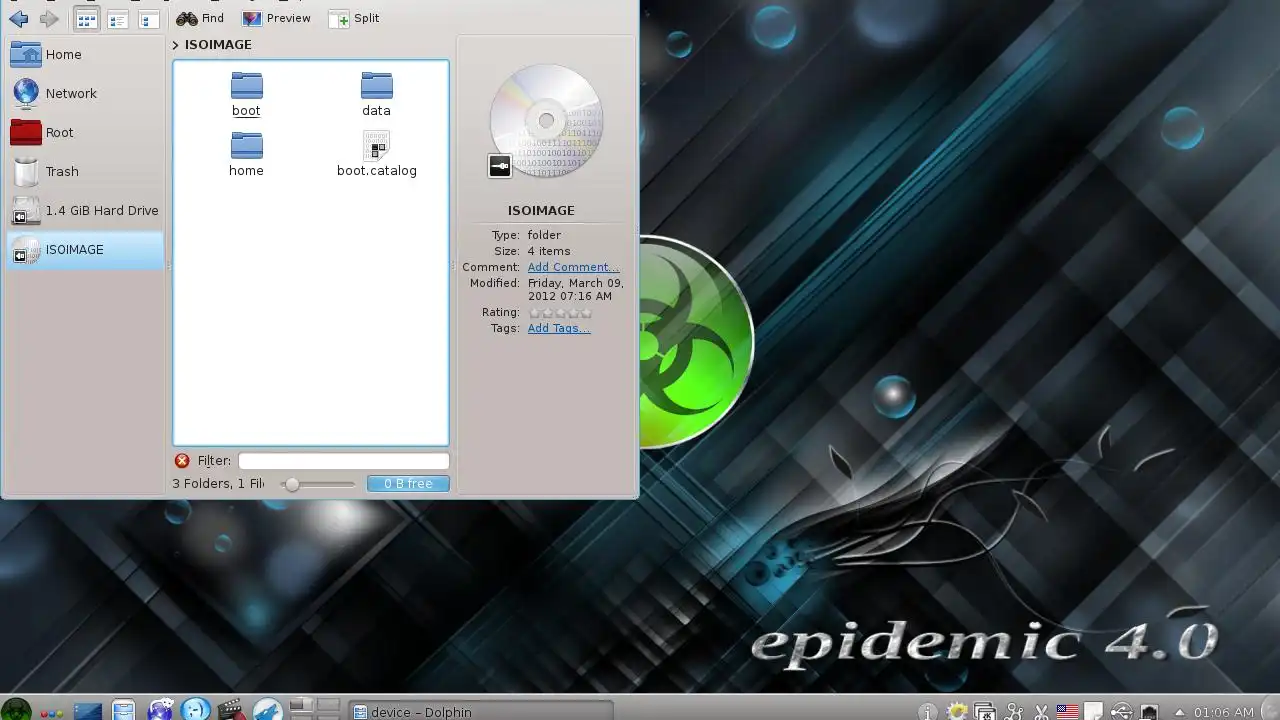Open the USB device notifier tray icon

1121,711
